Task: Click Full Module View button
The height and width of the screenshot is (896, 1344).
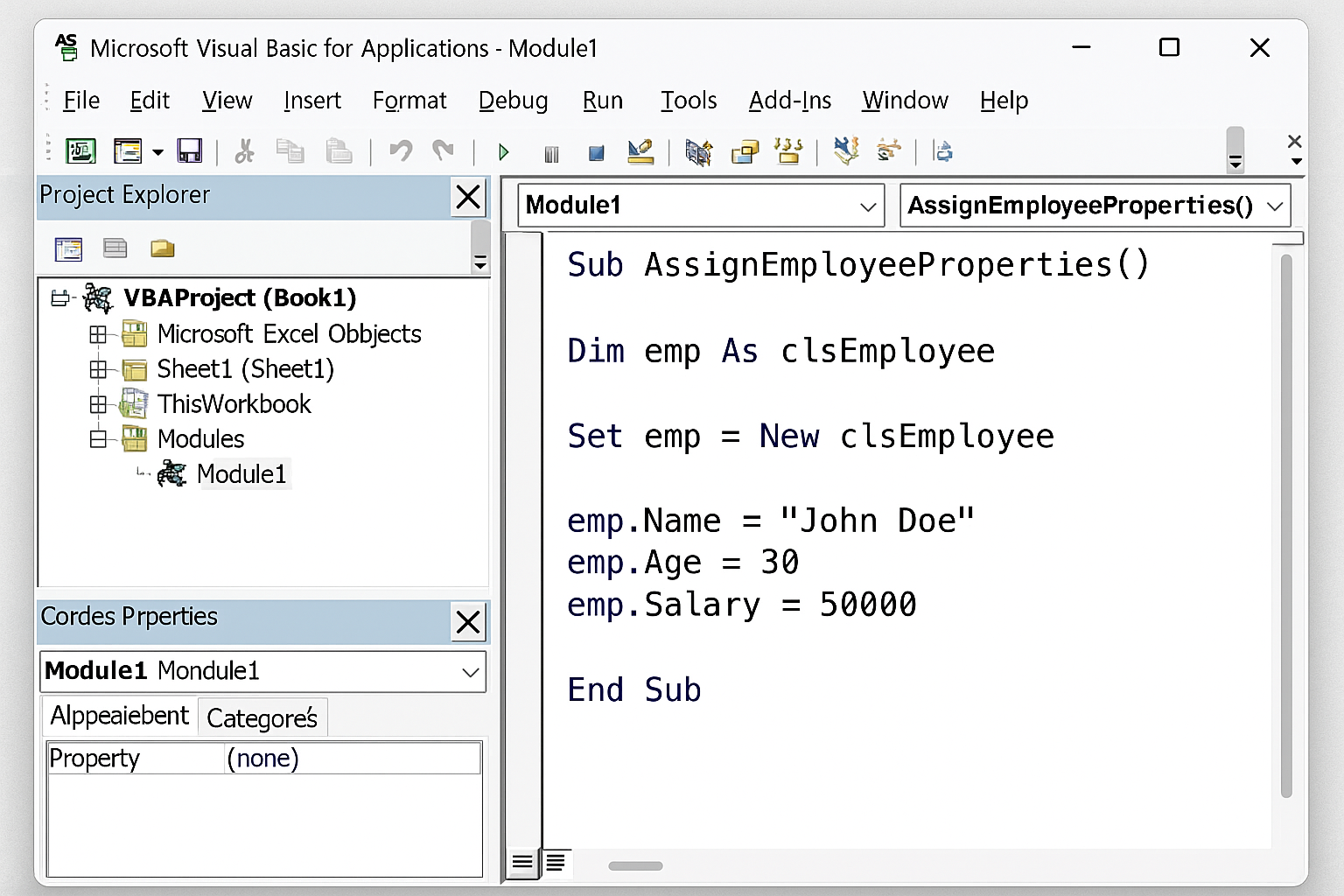Action: pos(556,864)
